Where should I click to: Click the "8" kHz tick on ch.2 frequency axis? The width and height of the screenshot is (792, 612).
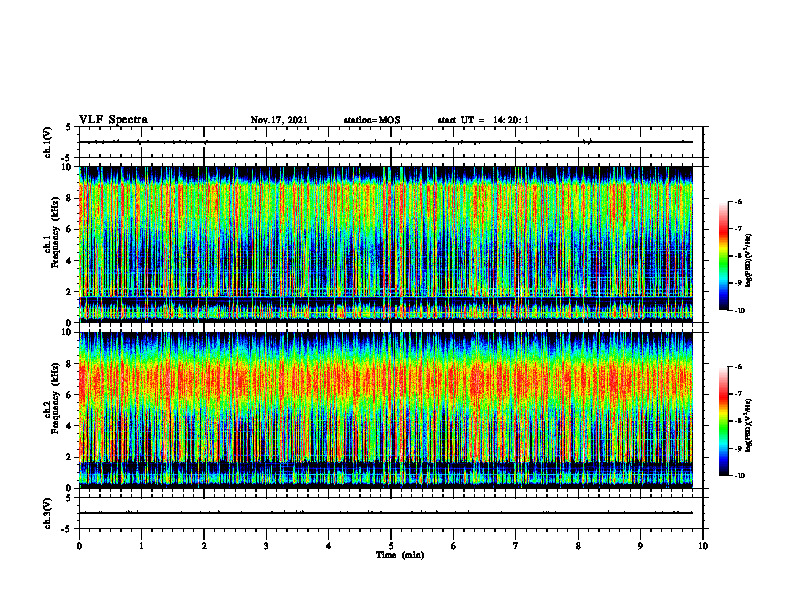70,364
